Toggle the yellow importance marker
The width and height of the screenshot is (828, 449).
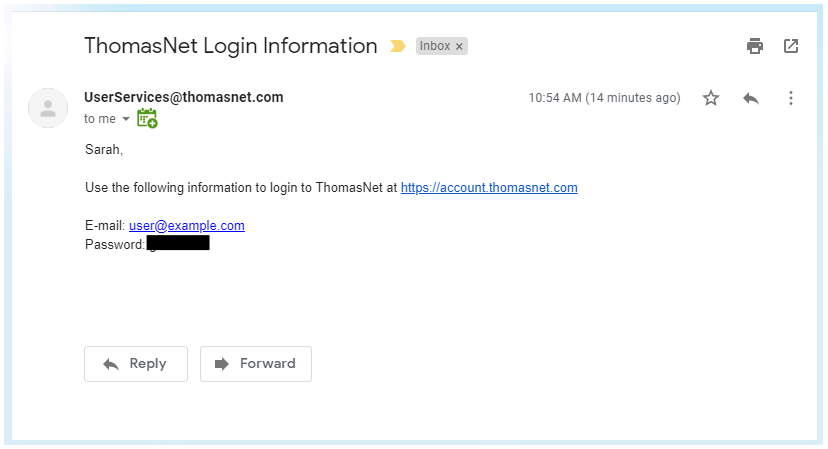pyautogui.click(x=398, y=46)
